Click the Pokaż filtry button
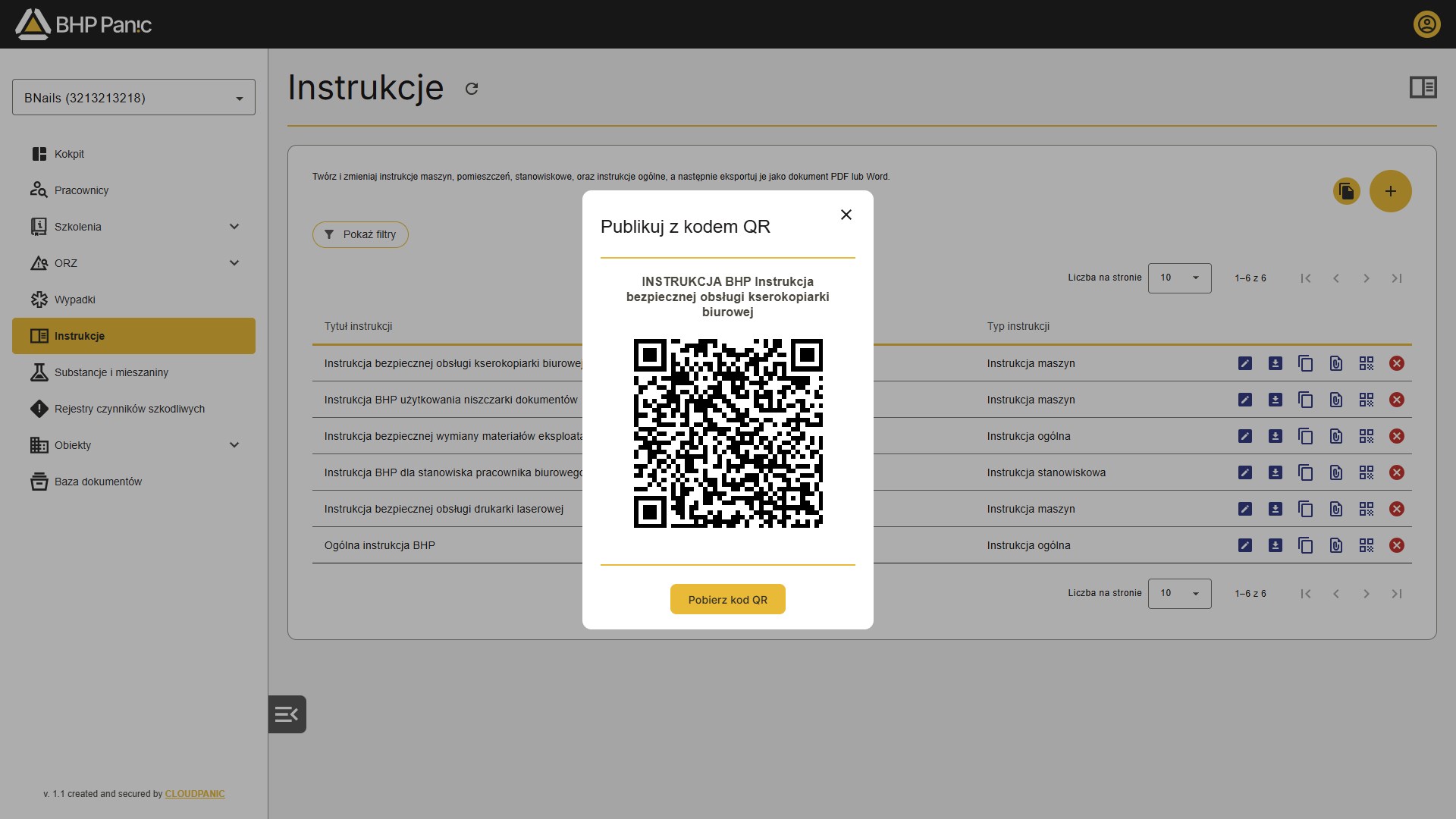This screenshot has width=1456, height=819. point(360,234)
